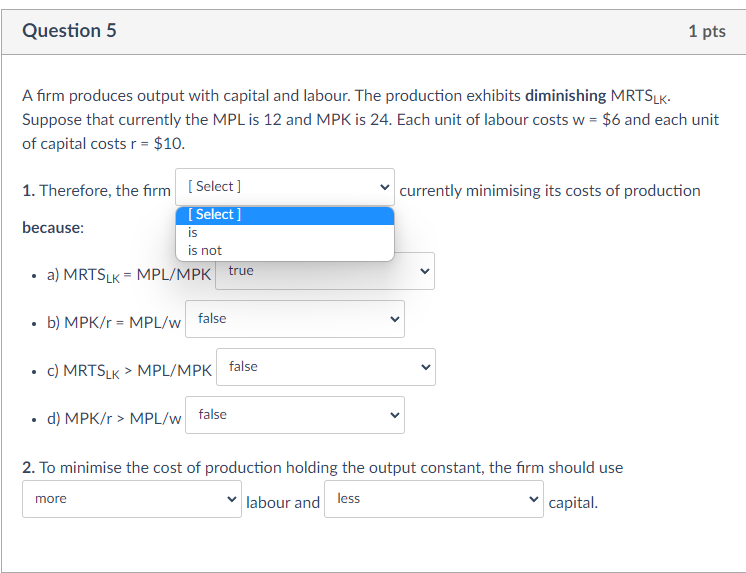Choose the 'is not' option in dropdown
Viewport: 746px width, 573px height.
[x=285, y=250]
